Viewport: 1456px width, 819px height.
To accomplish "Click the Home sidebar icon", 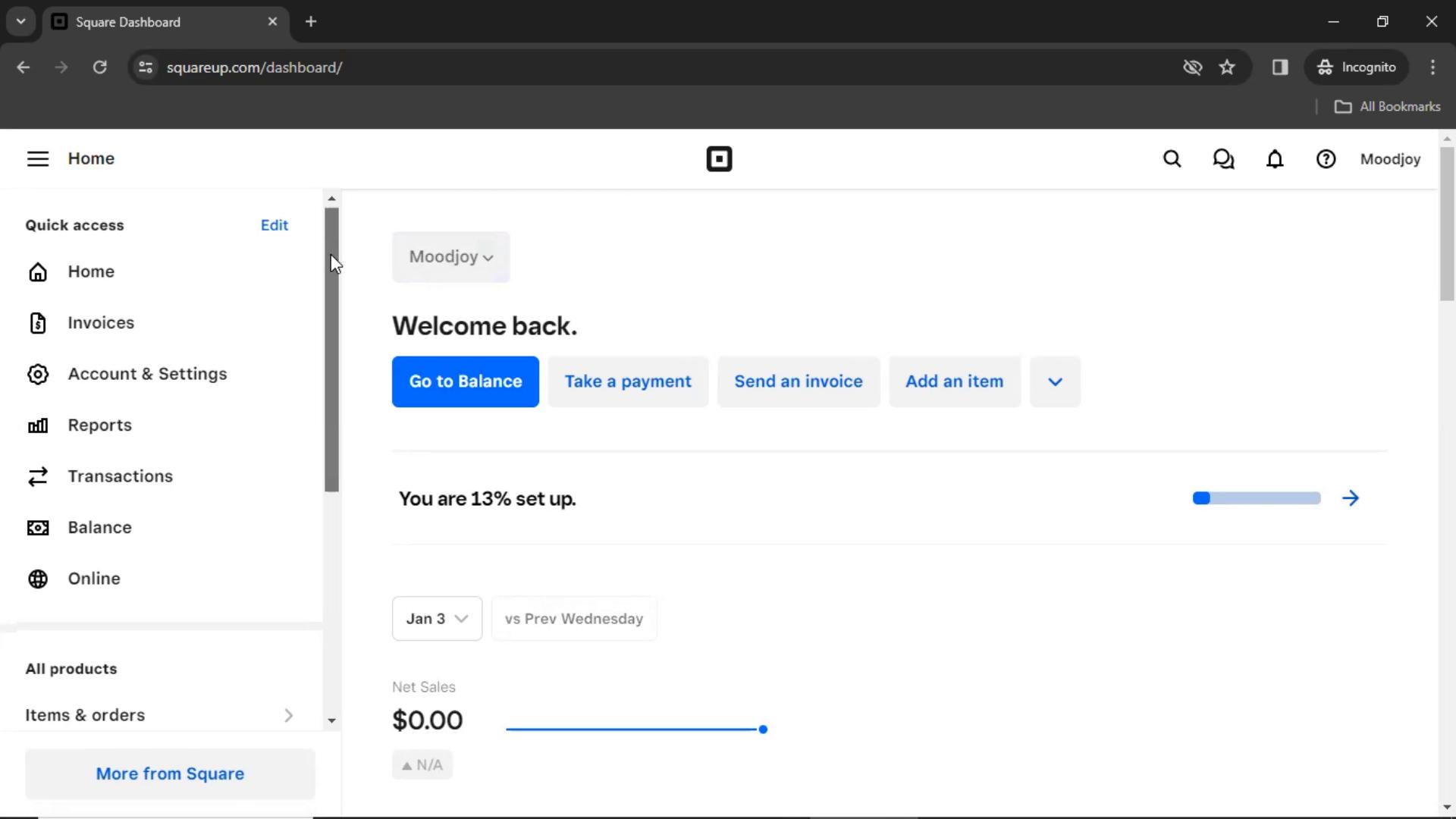I will pyautogui.click(x=37, y=271).
